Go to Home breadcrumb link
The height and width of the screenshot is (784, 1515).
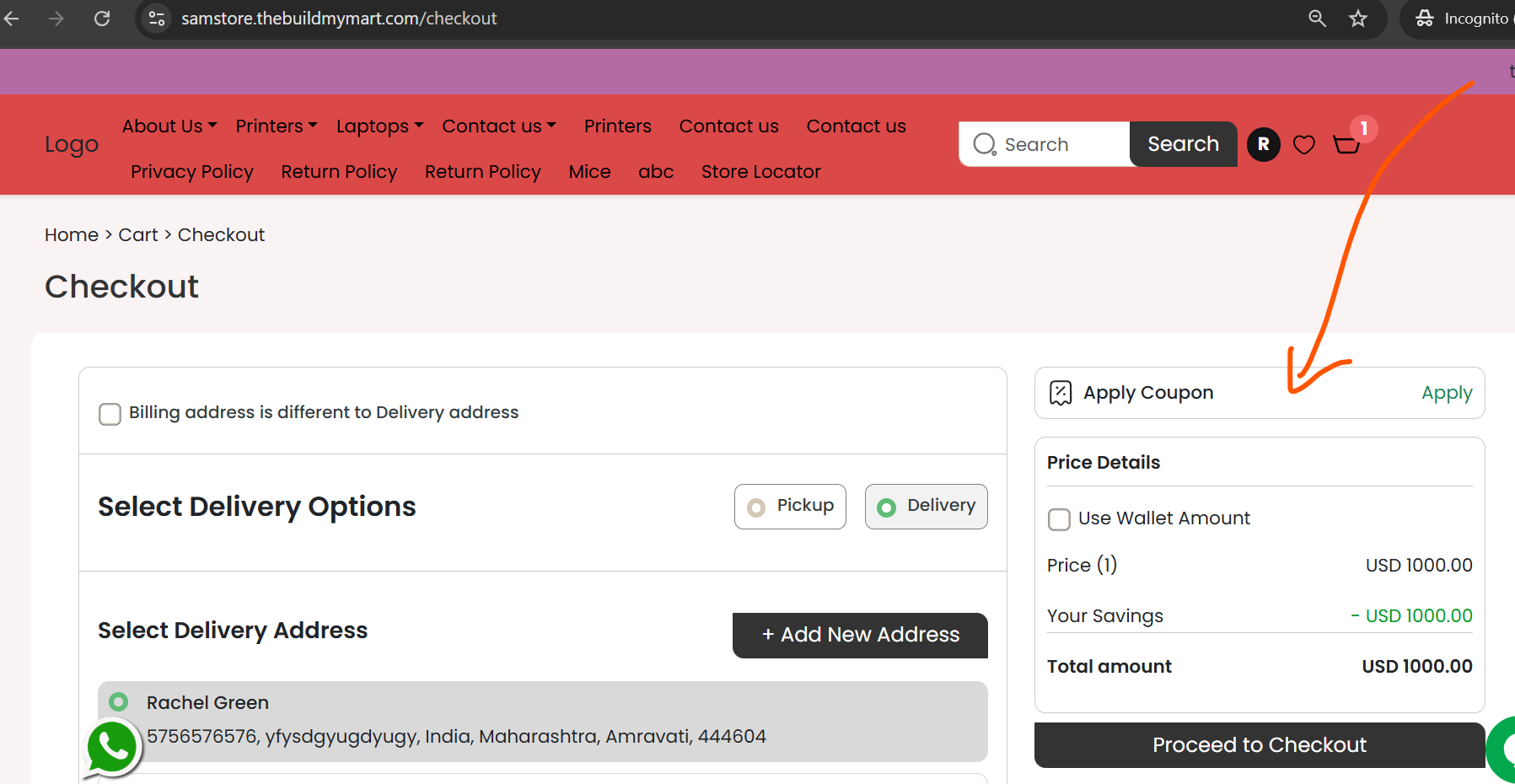click(x=72, y=235)
